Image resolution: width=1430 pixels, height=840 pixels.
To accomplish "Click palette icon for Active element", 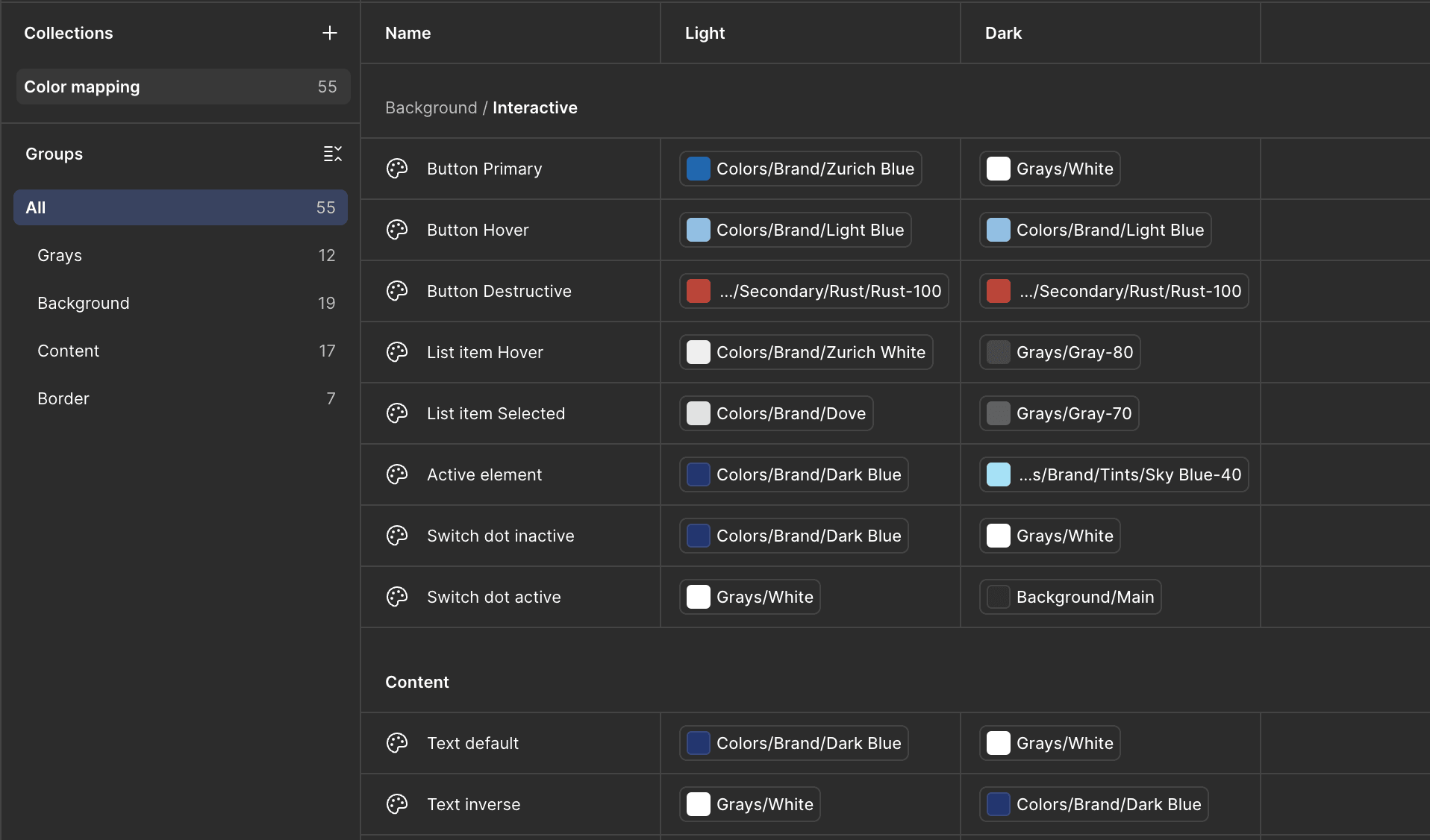I will pos(397,474).
